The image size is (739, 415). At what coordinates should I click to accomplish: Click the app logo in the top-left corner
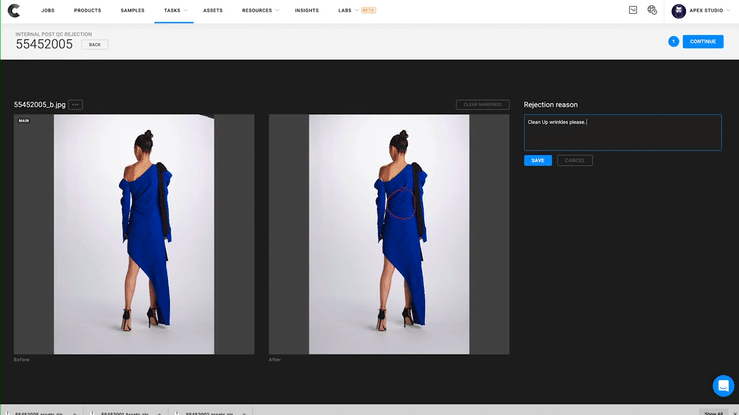click(x=14, y=10)
